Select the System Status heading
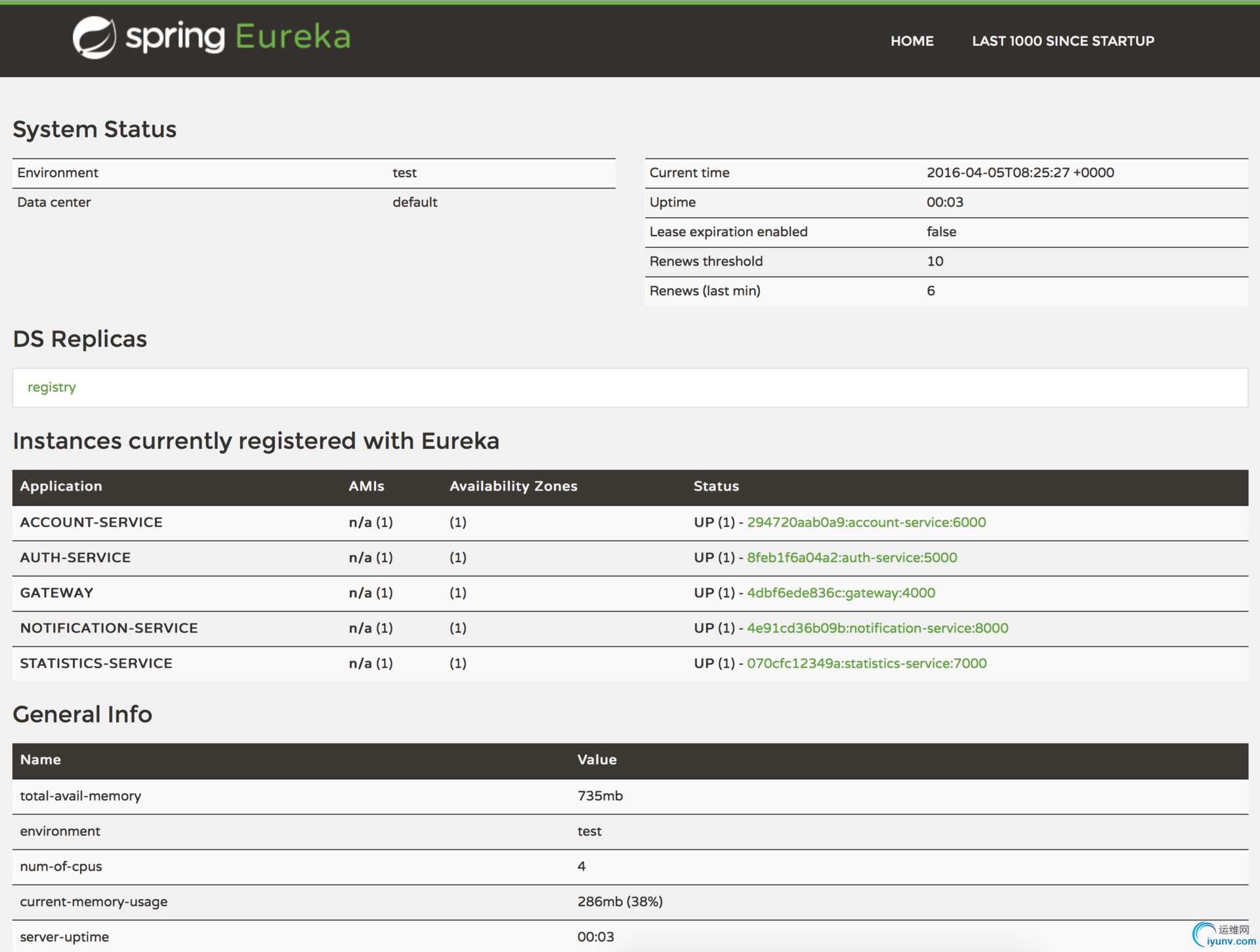The height and width of the screenshot is (952, 1260). [x=94, y=129]
